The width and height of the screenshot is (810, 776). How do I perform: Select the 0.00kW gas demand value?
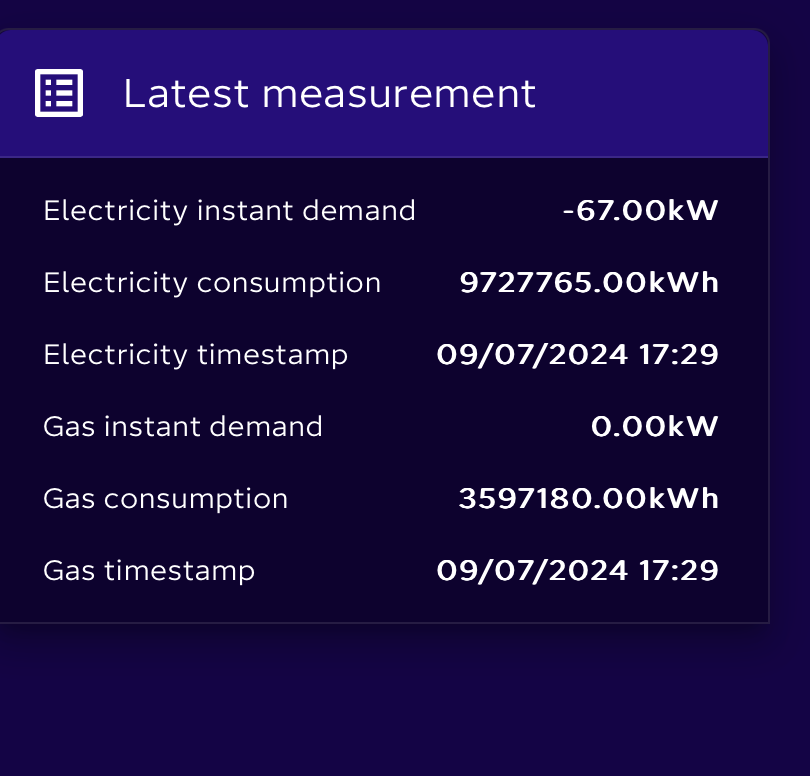pyautogui.click(x=655, y=427)
